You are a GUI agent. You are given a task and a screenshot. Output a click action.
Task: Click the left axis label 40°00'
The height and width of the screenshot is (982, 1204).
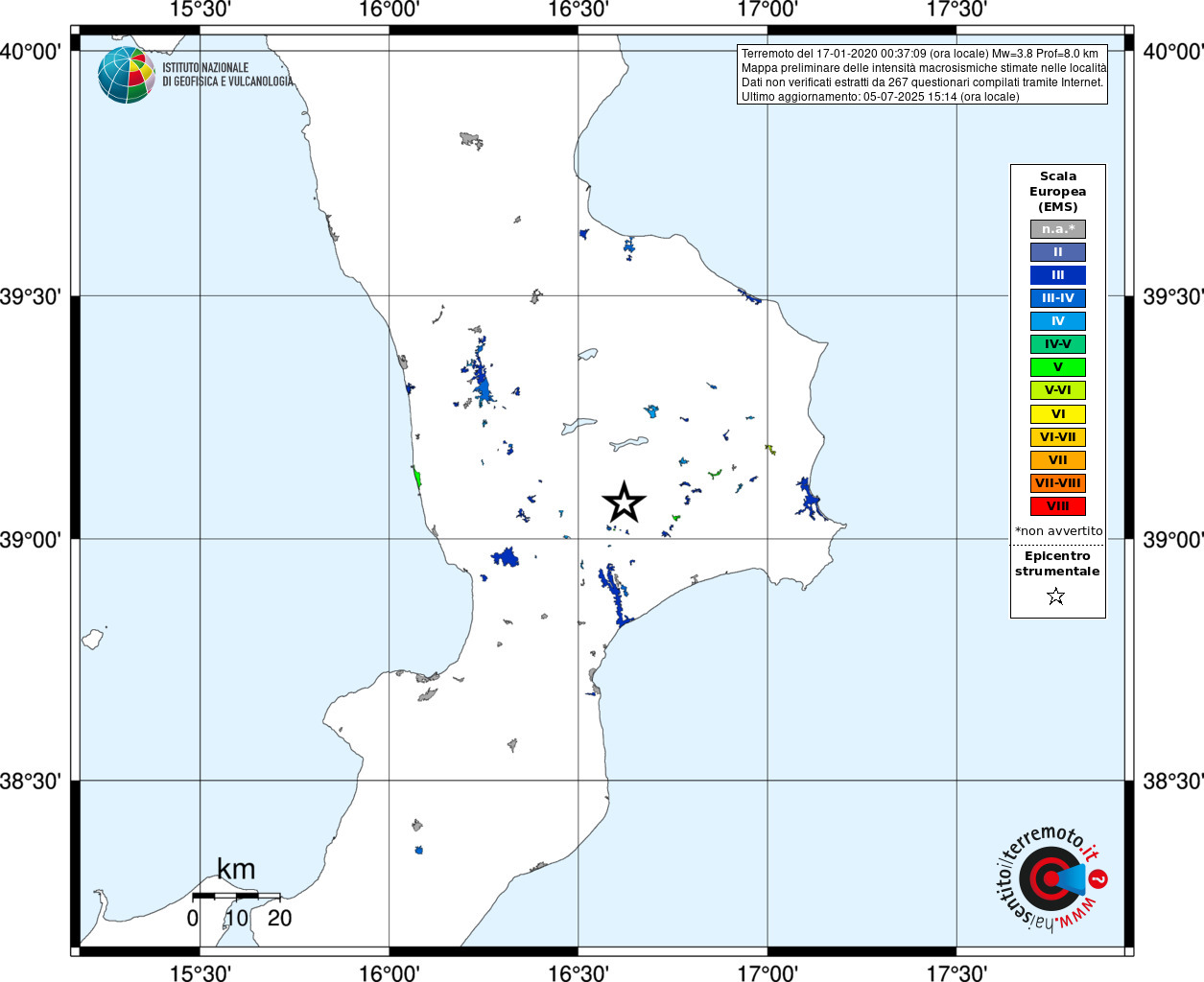point(31,51)
